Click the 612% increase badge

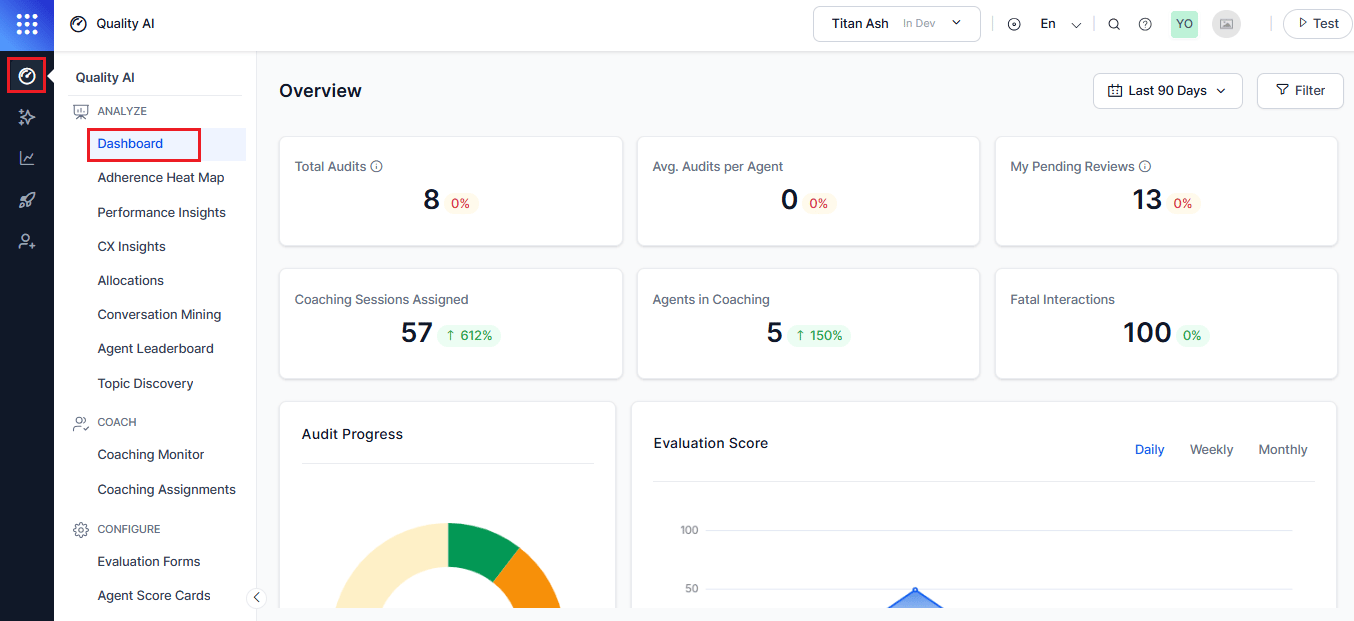pos(469,336)
